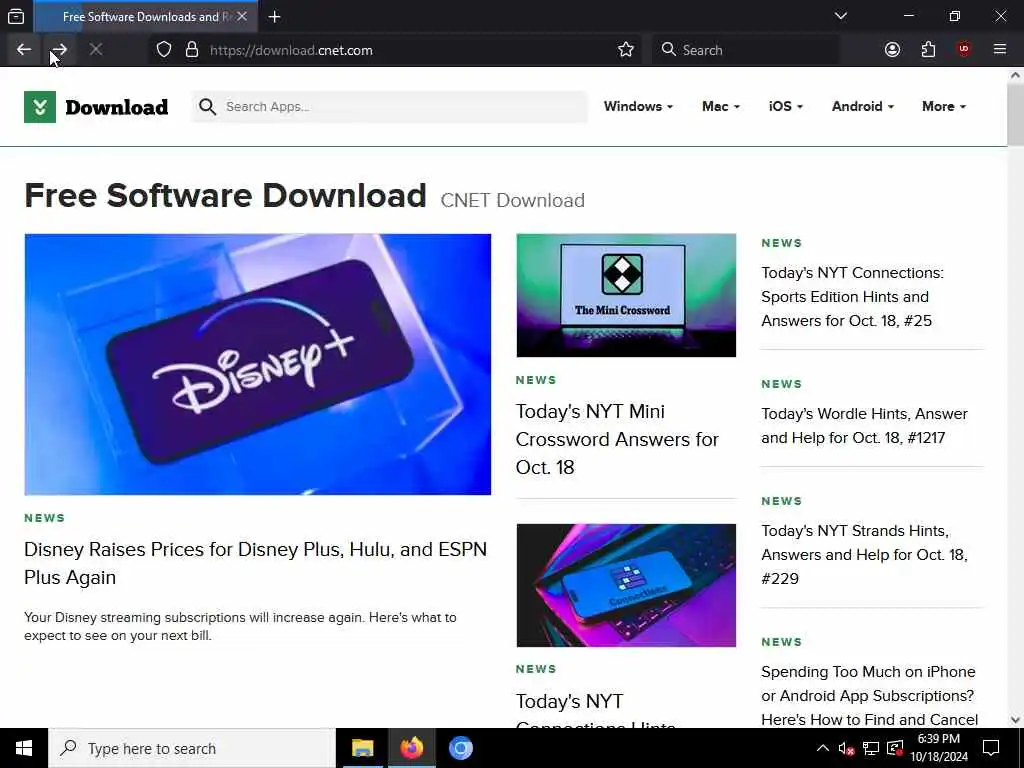
Task: Expand the Mac dropdown menu
Action: tap(721, 106)
